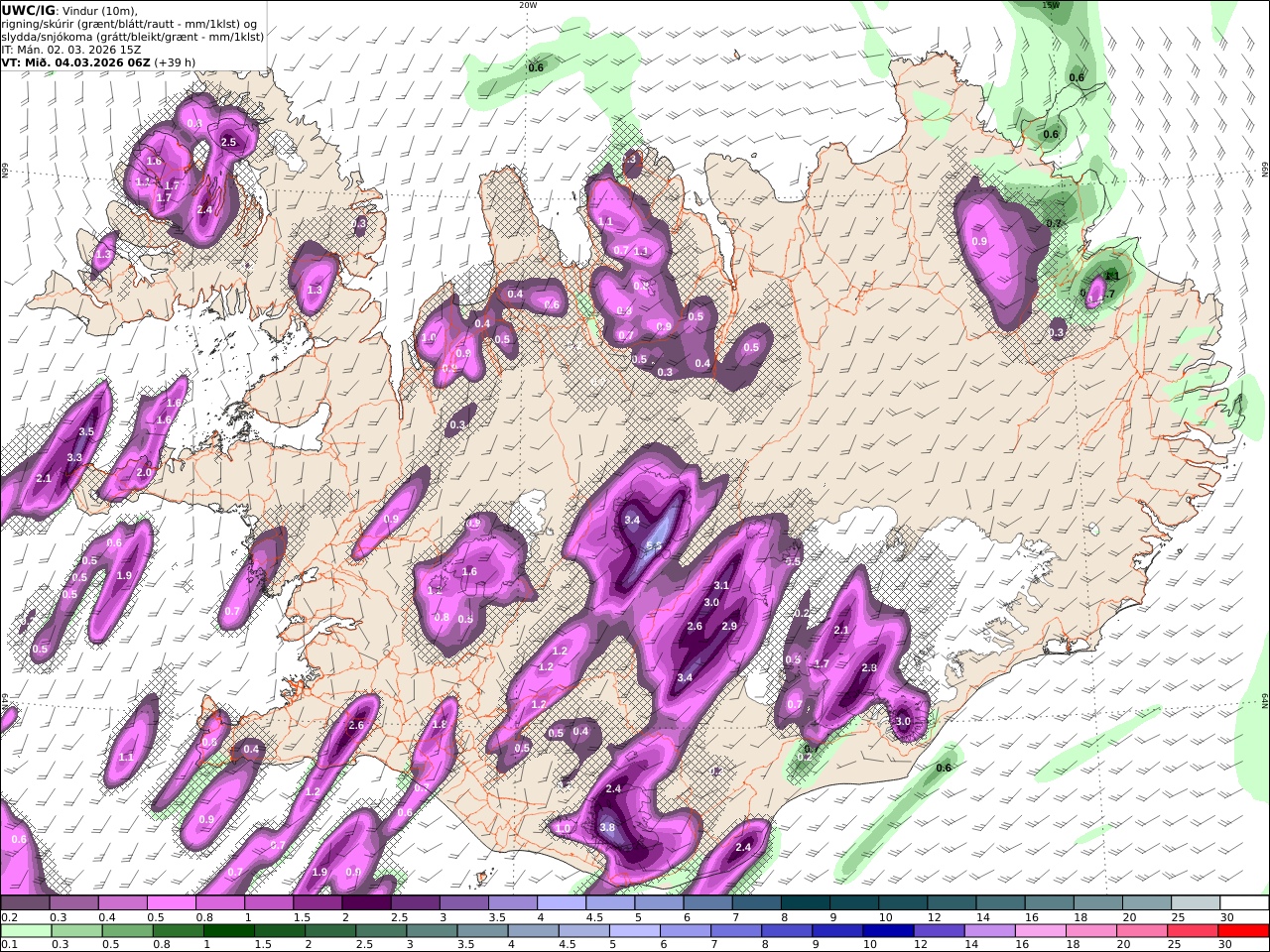
Task: Click the 2.0 snowfall value on the map
Action: [x=144, y=473]
